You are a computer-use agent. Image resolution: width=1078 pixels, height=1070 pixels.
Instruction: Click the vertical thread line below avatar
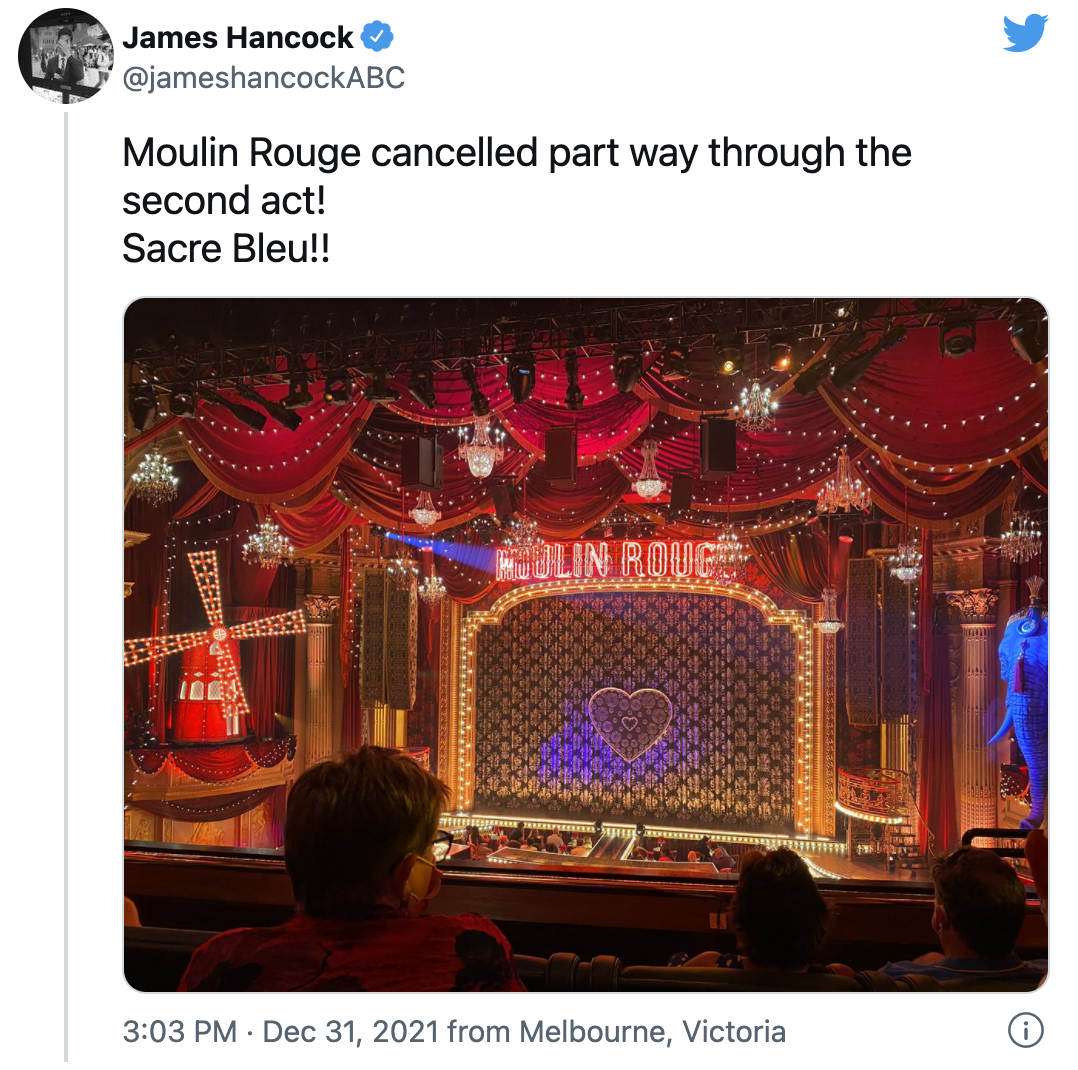tap(66, 587)
